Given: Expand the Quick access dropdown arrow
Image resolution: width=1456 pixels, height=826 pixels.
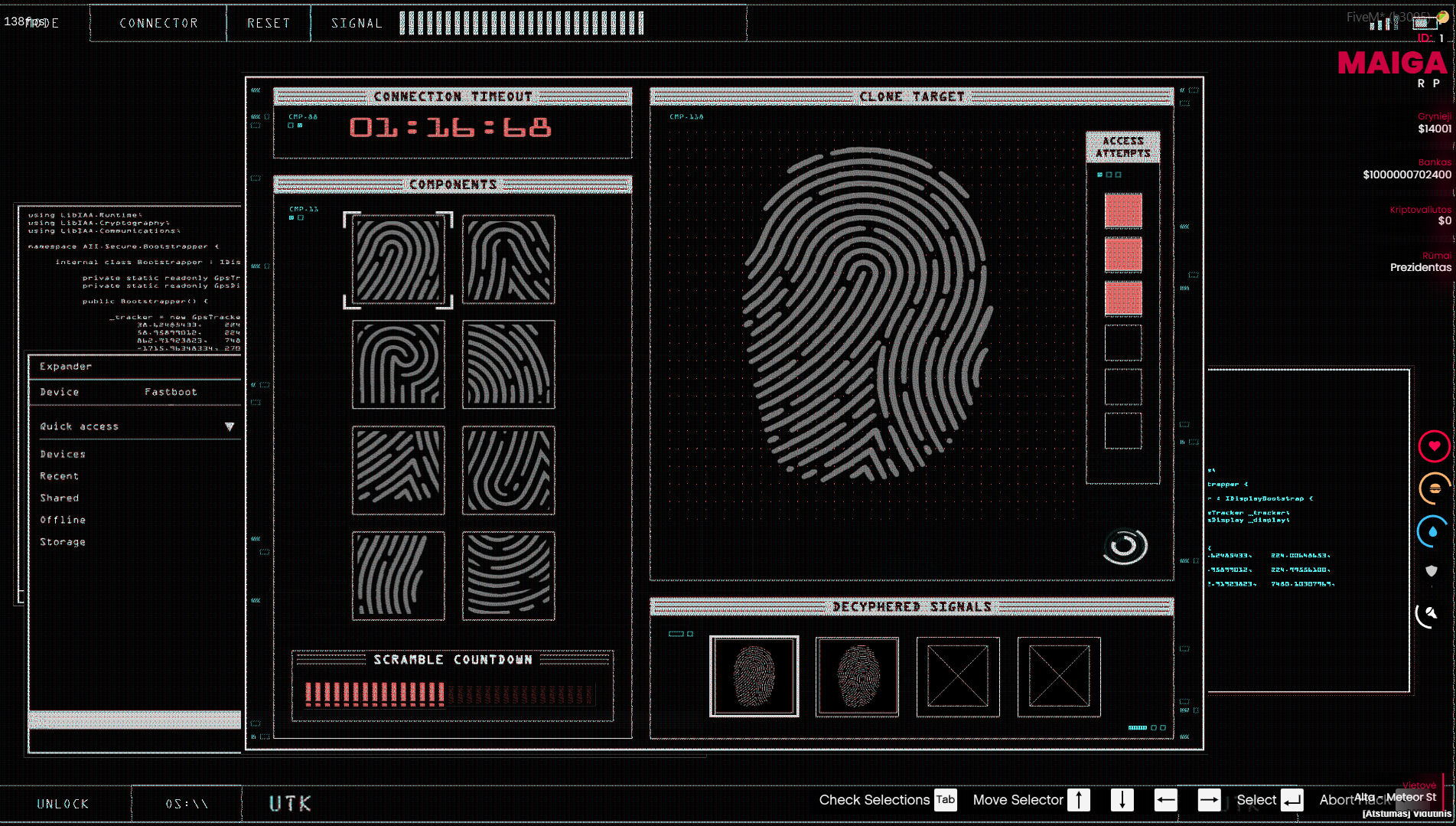Looking at the screenshot, I should tap(229, 426).
